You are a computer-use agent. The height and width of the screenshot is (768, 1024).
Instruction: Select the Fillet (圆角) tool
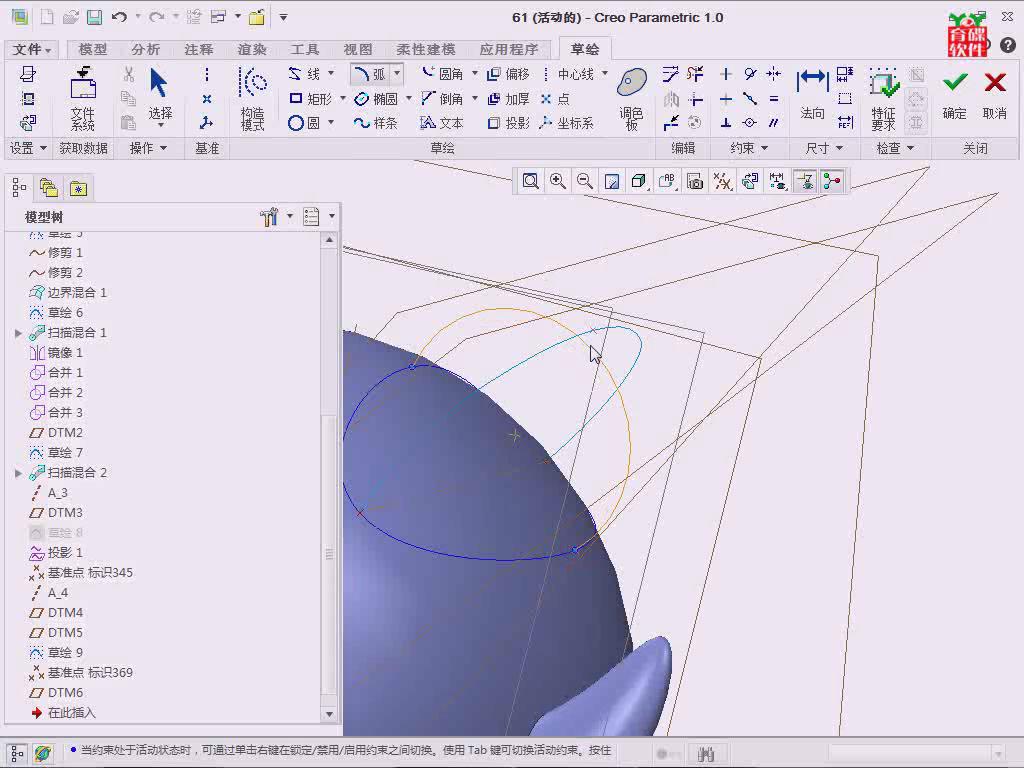pyautogui.click(x=443, y=74)
